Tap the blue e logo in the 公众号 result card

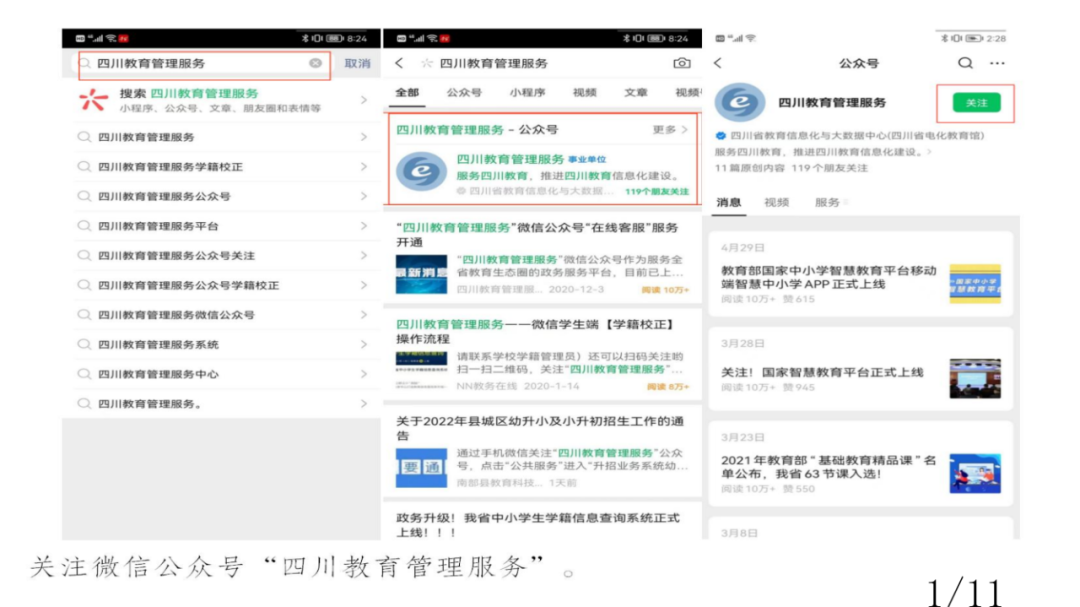click(x=421, y=172)
